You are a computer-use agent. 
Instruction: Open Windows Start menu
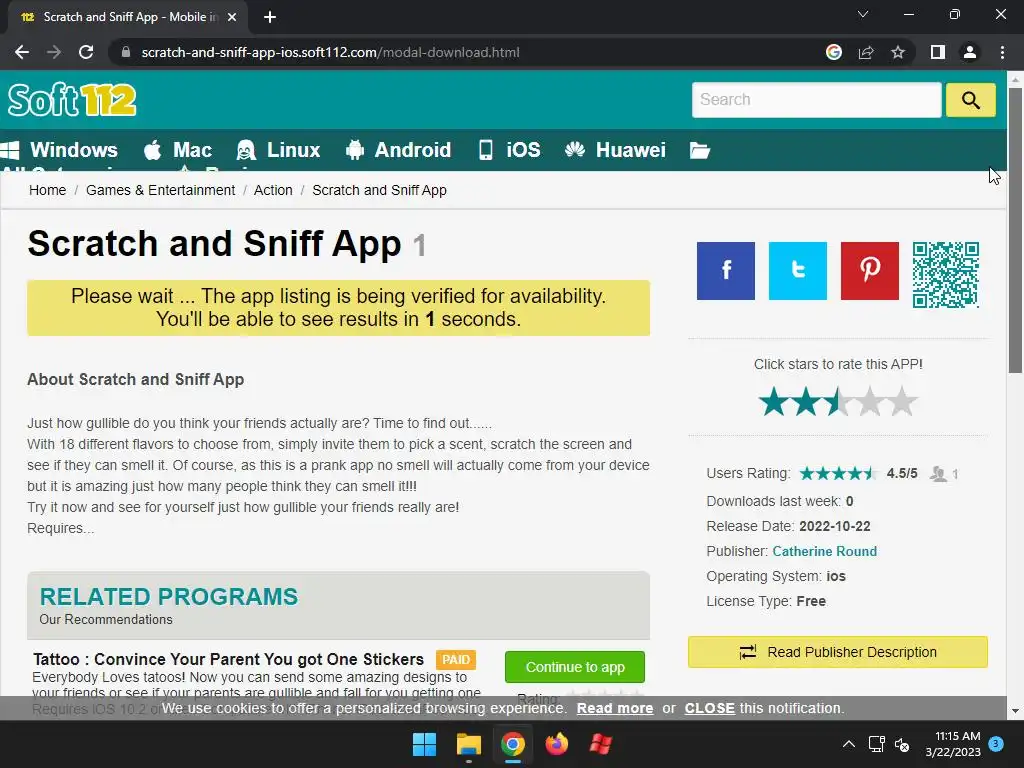click(424, 744)
